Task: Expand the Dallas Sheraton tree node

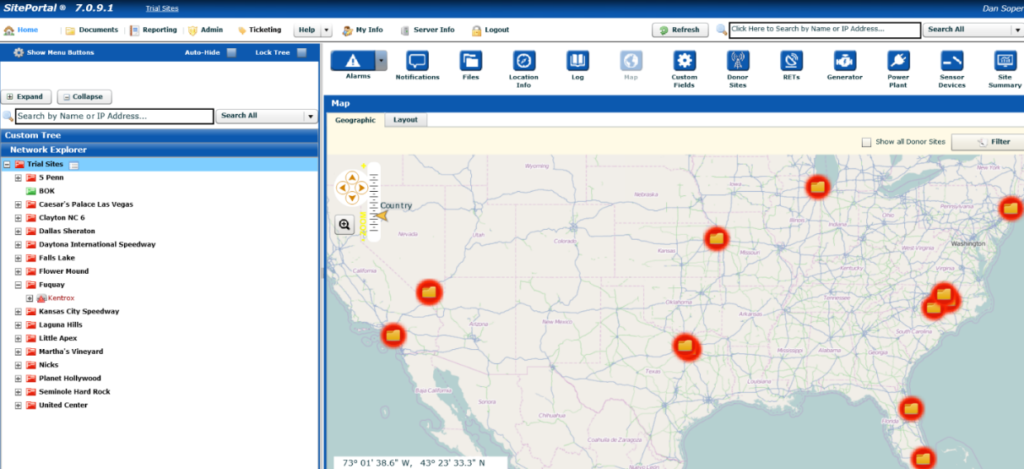Action: click(x=18, y=231)
